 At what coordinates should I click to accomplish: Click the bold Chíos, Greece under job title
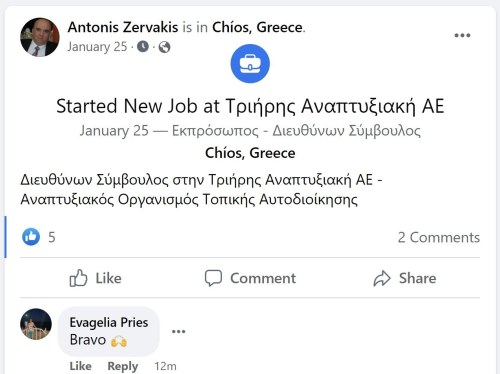pos(250,153)
